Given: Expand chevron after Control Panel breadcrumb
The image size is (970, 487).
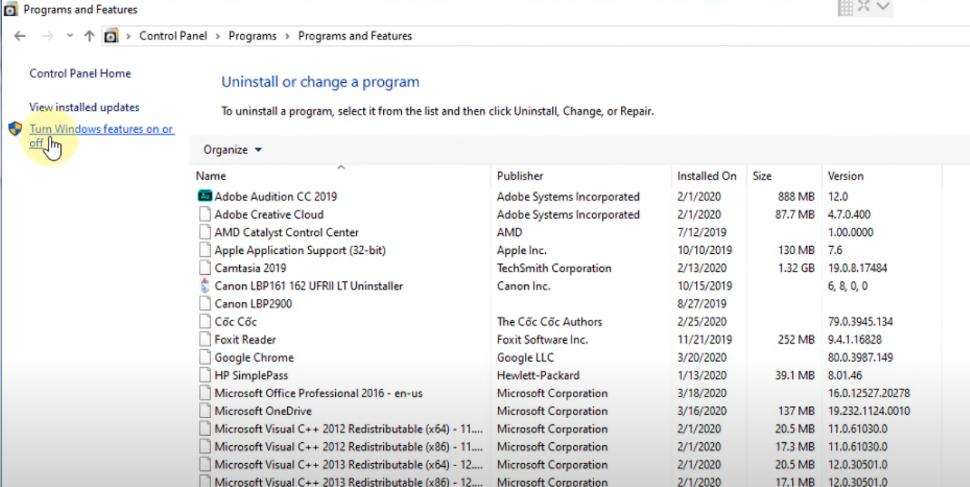Looking at the screenshot, I should click(x=218, y=36).
